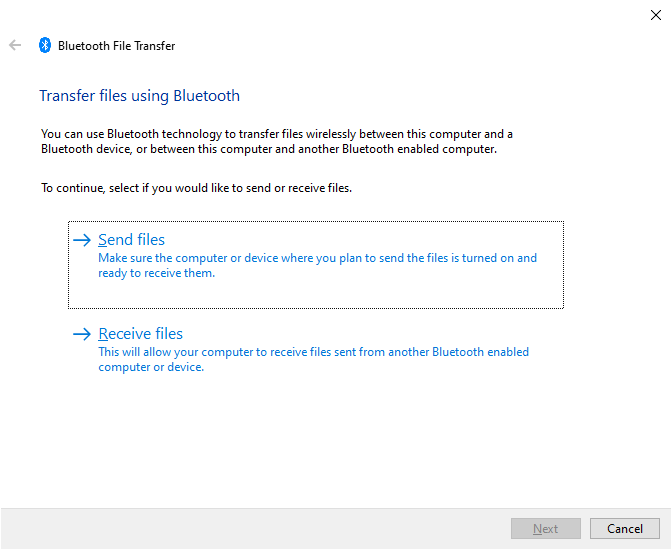Screen dimensions: 672x550
Task: Click the arrow icon beside Receive files
Action: [82, 334]
